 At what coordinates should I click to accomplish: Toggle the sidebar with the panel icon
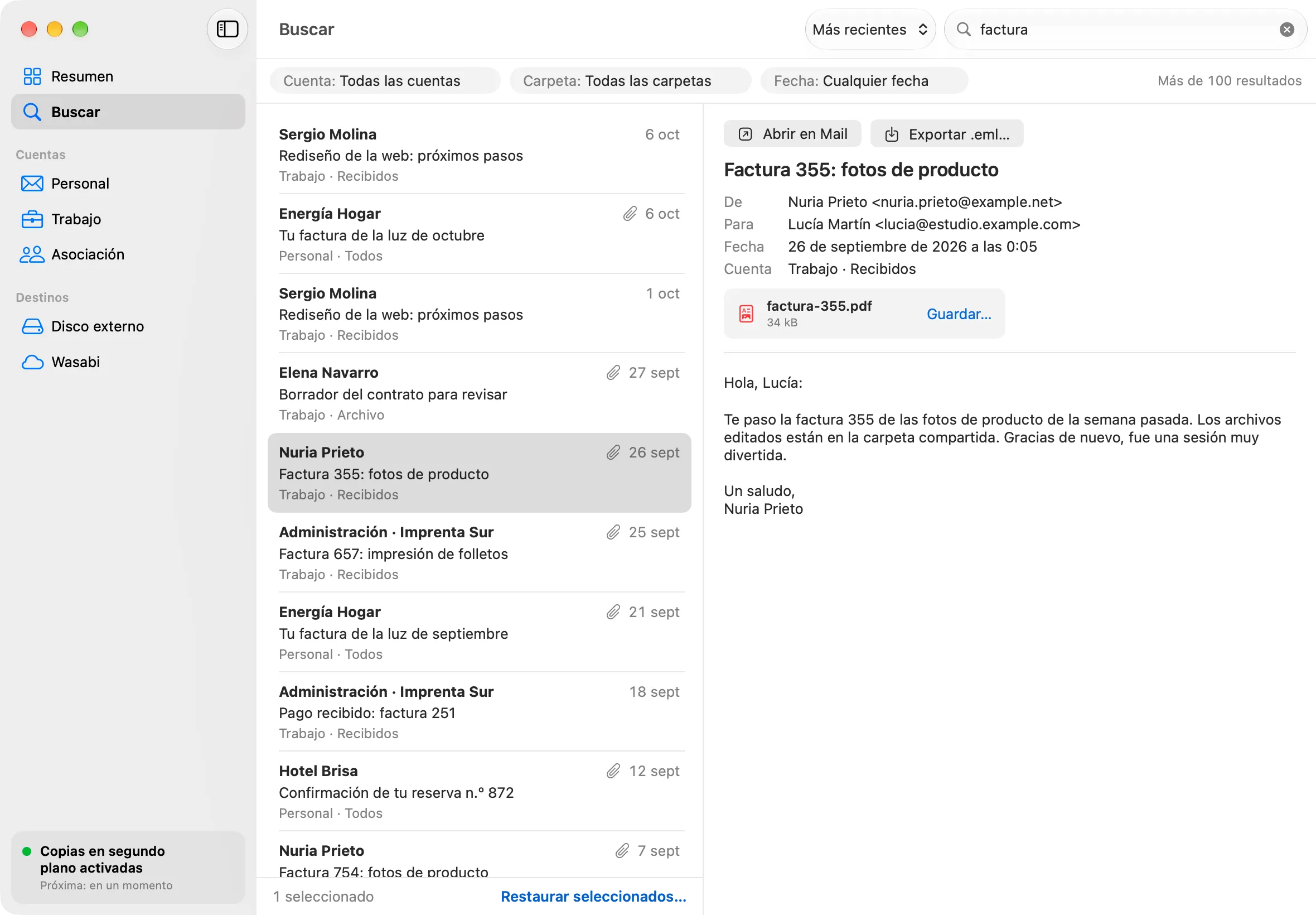pos(227,28)
